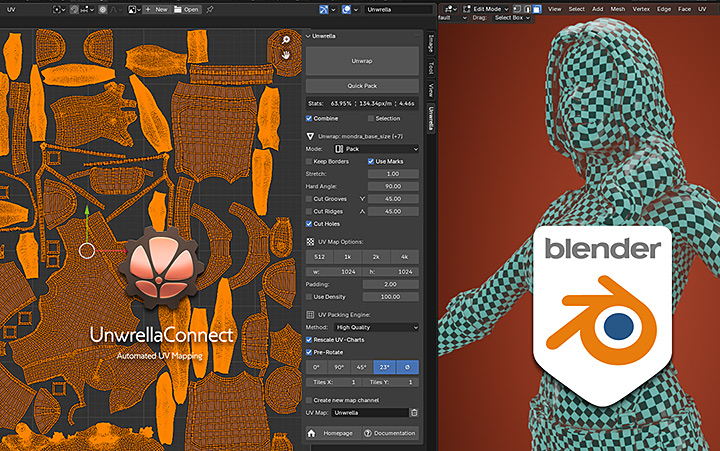Toggle the image pin icon
This screenshot has width=720, height=451.
pyautogui.click(x=209, y=9)
